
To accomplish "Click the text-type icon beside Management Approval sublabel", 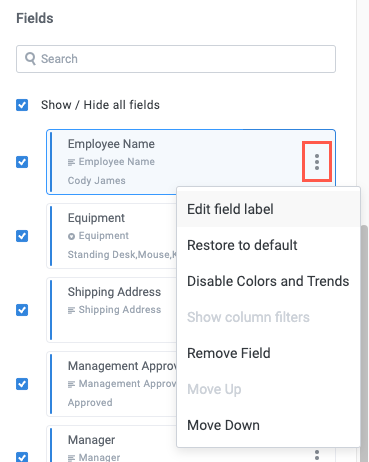I will (71, 384).
